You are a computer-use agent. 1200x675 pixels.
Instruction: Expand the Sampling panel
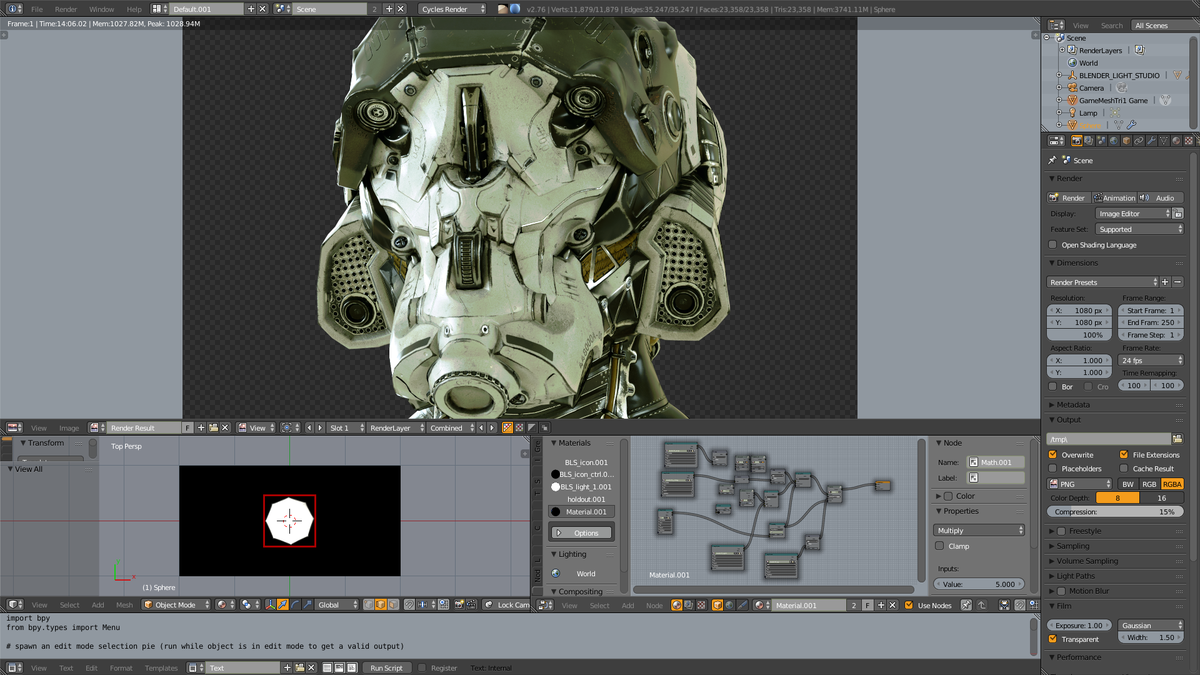(1072, 546)
